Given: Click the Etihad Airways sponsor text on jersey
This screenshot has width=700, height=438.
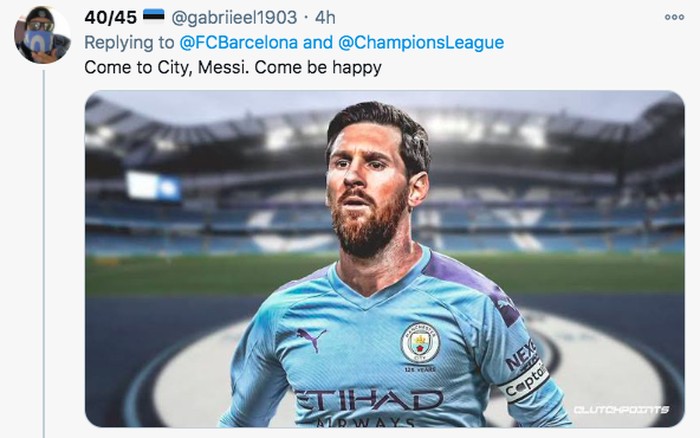Looking at the screenshot, I should (x=367, y=407).
